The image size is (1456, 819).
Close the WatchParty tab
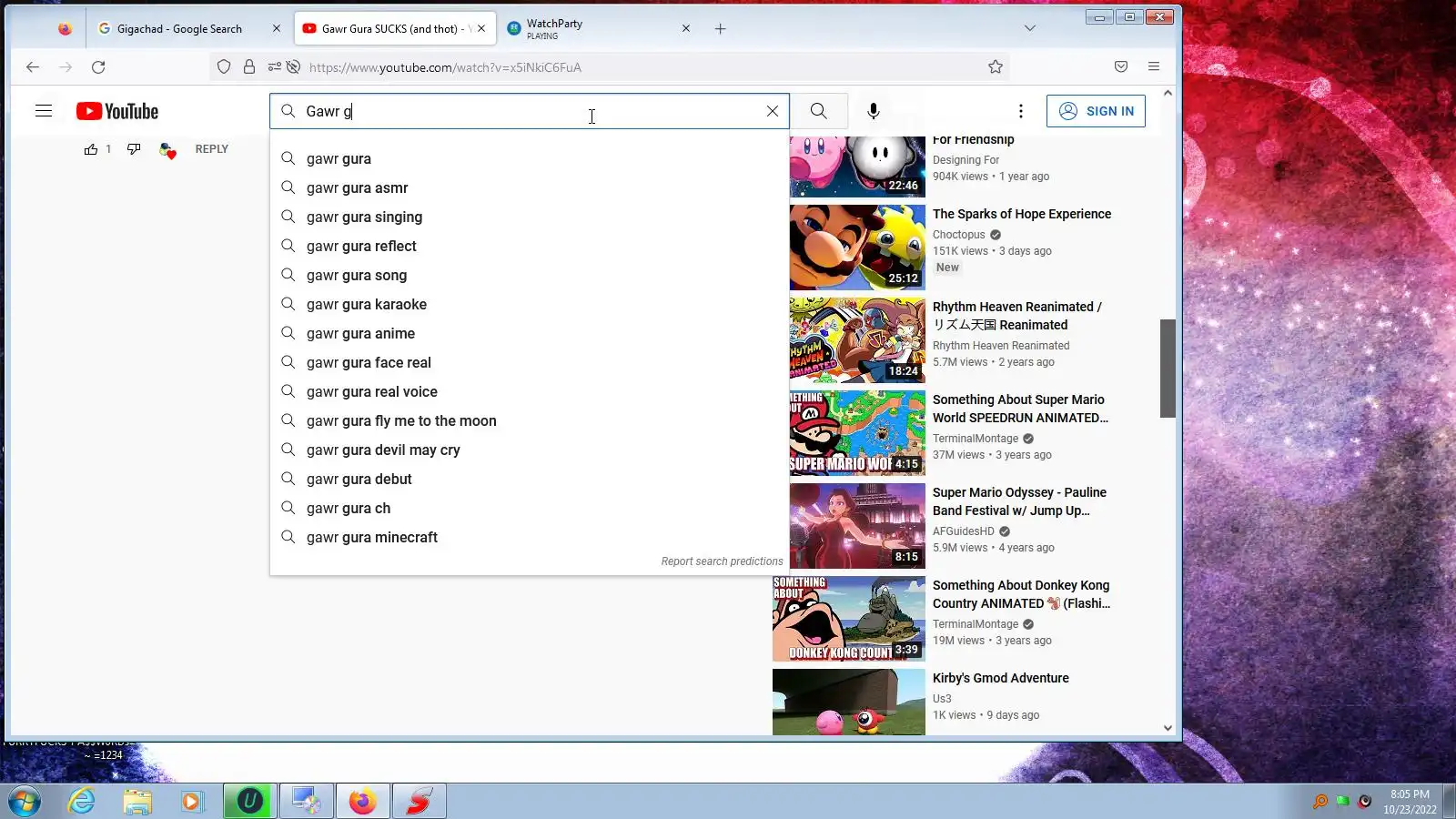[x=686, y=29]
